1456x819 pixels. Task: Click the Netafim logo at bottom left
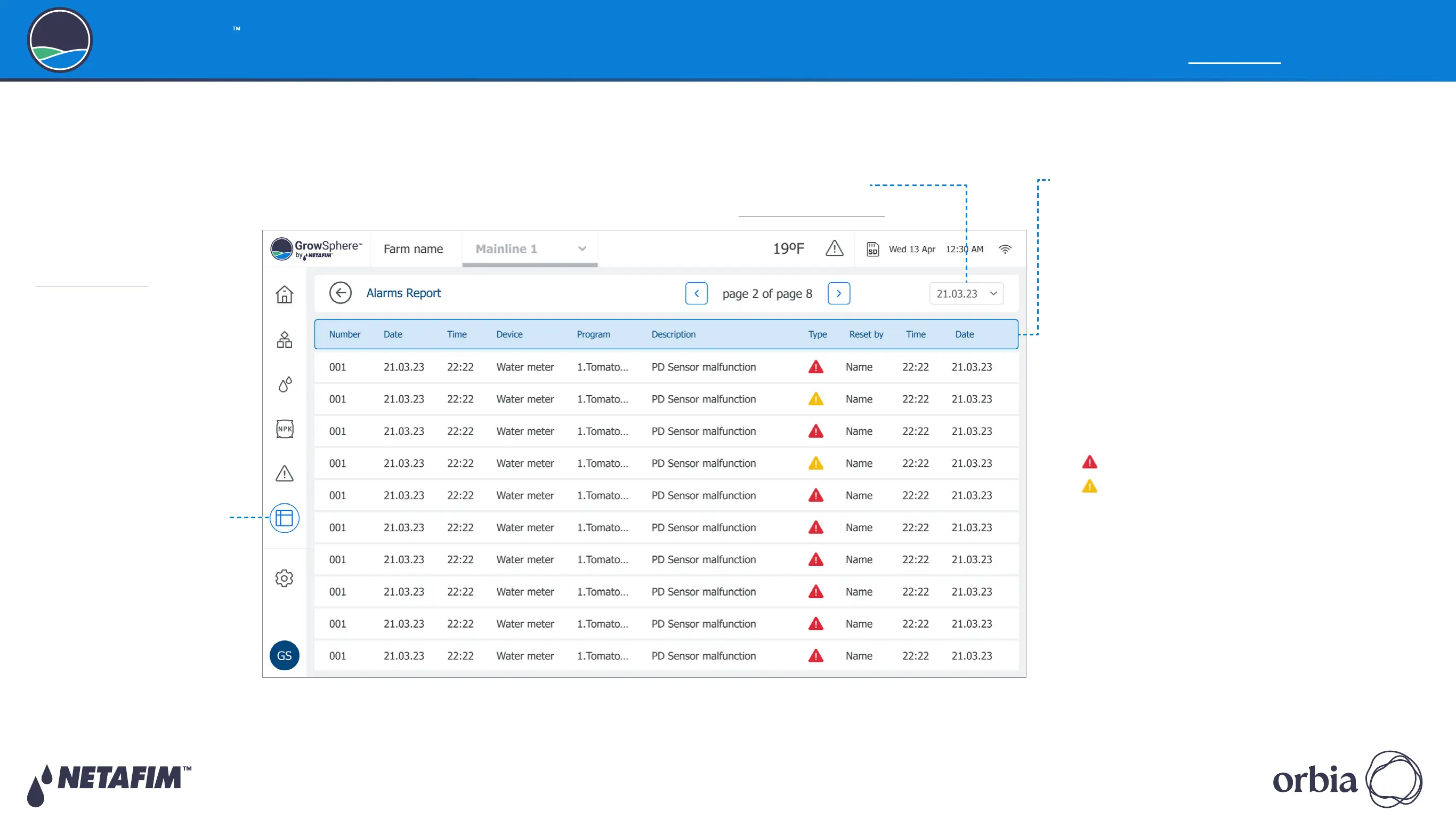[109, 785]
